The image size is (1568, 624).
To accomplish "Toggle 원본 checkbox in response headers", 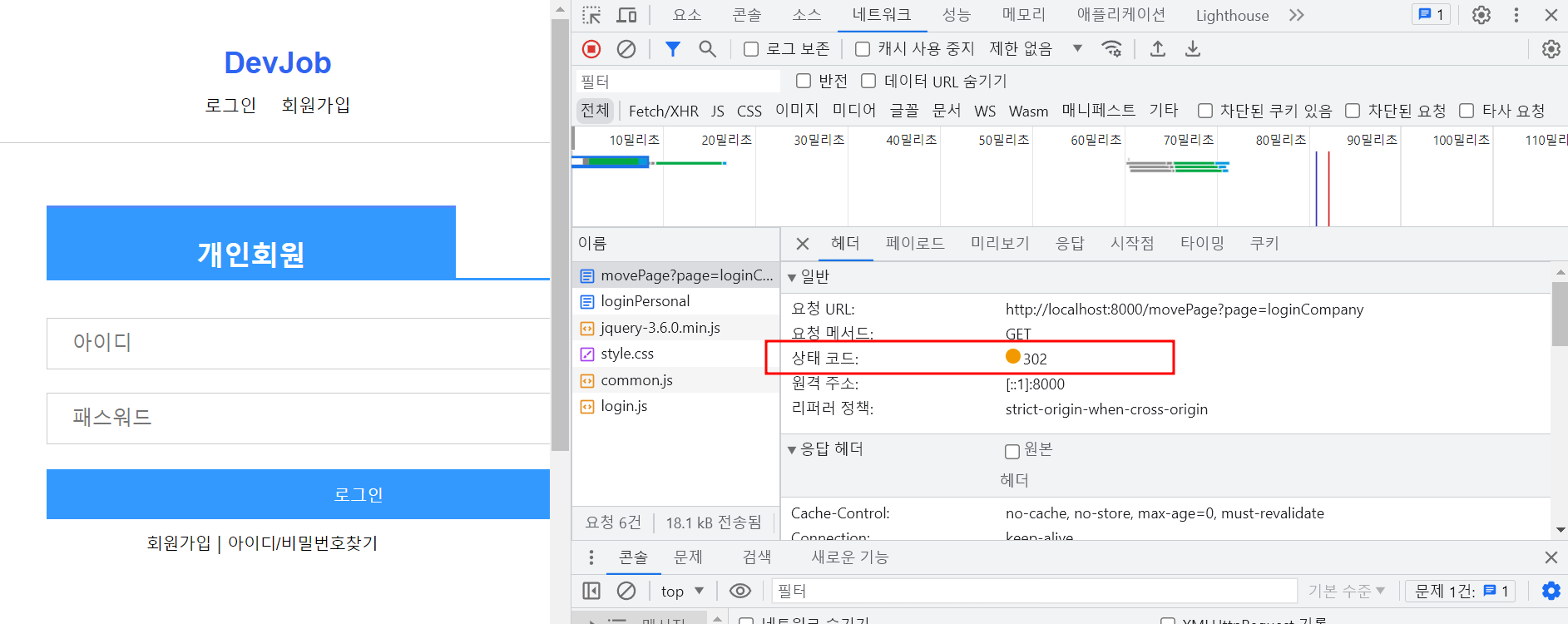I will pos(1012,451).
